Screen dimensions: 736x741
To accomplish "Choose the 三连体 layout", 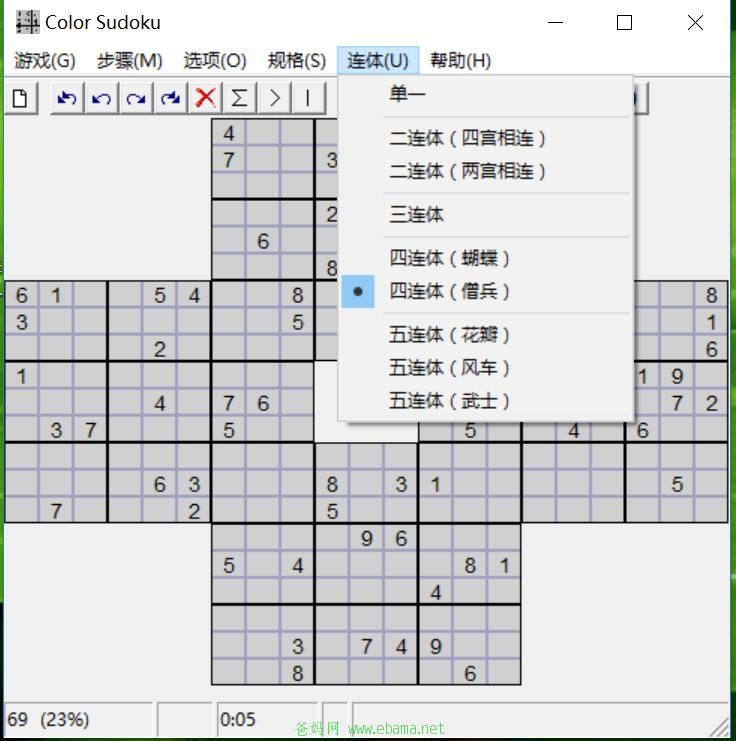I will pyautogui.click(x=486, y=215).
